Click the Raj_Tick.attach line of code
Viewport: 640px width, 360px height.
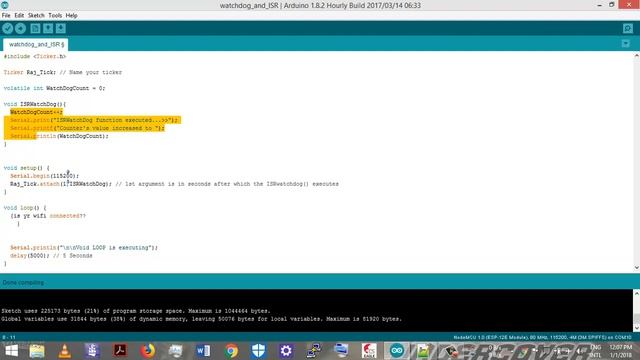174,184
